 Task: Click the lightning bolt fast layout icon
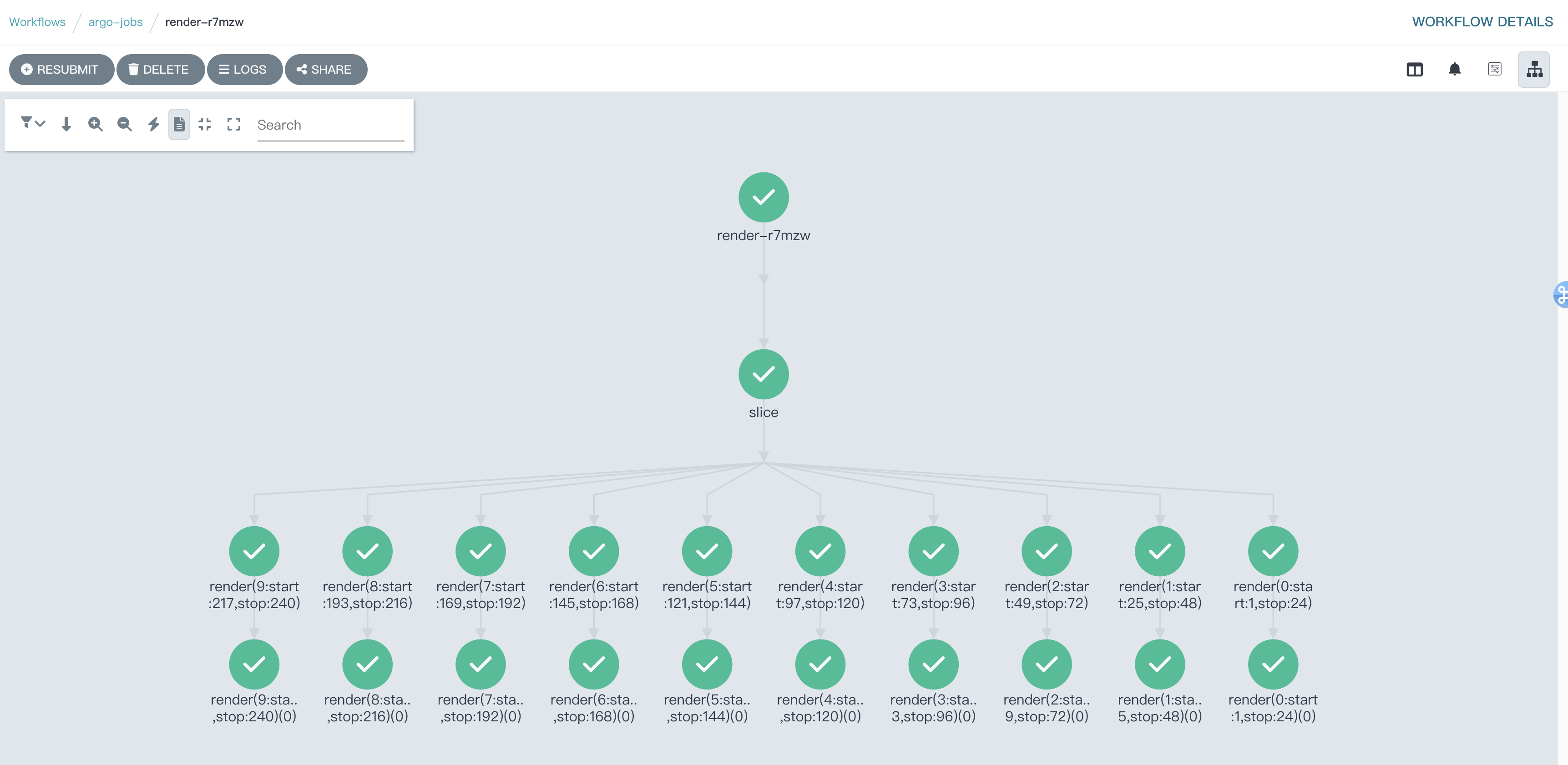click(153, 124)
